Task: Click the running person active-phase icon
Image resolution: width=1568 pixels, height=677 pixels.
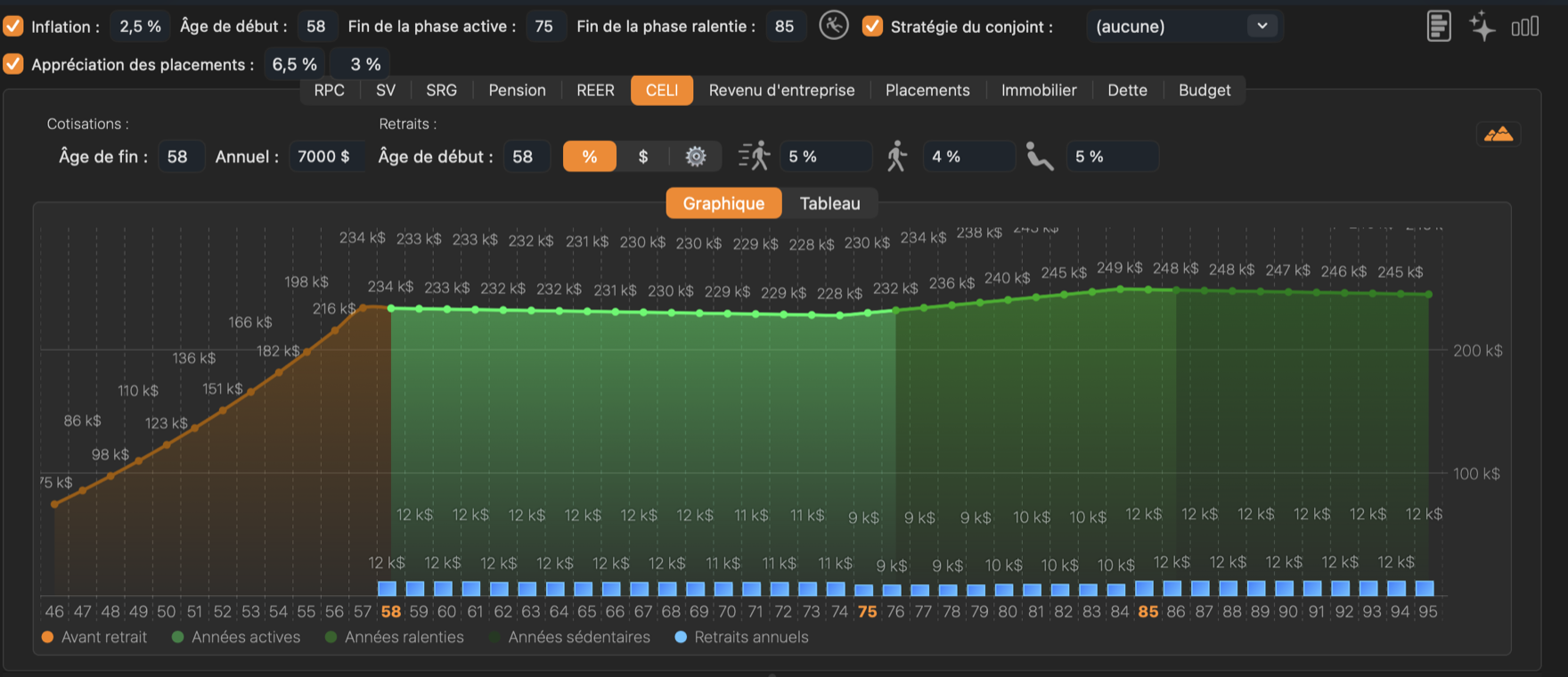Action: (755, 157)
